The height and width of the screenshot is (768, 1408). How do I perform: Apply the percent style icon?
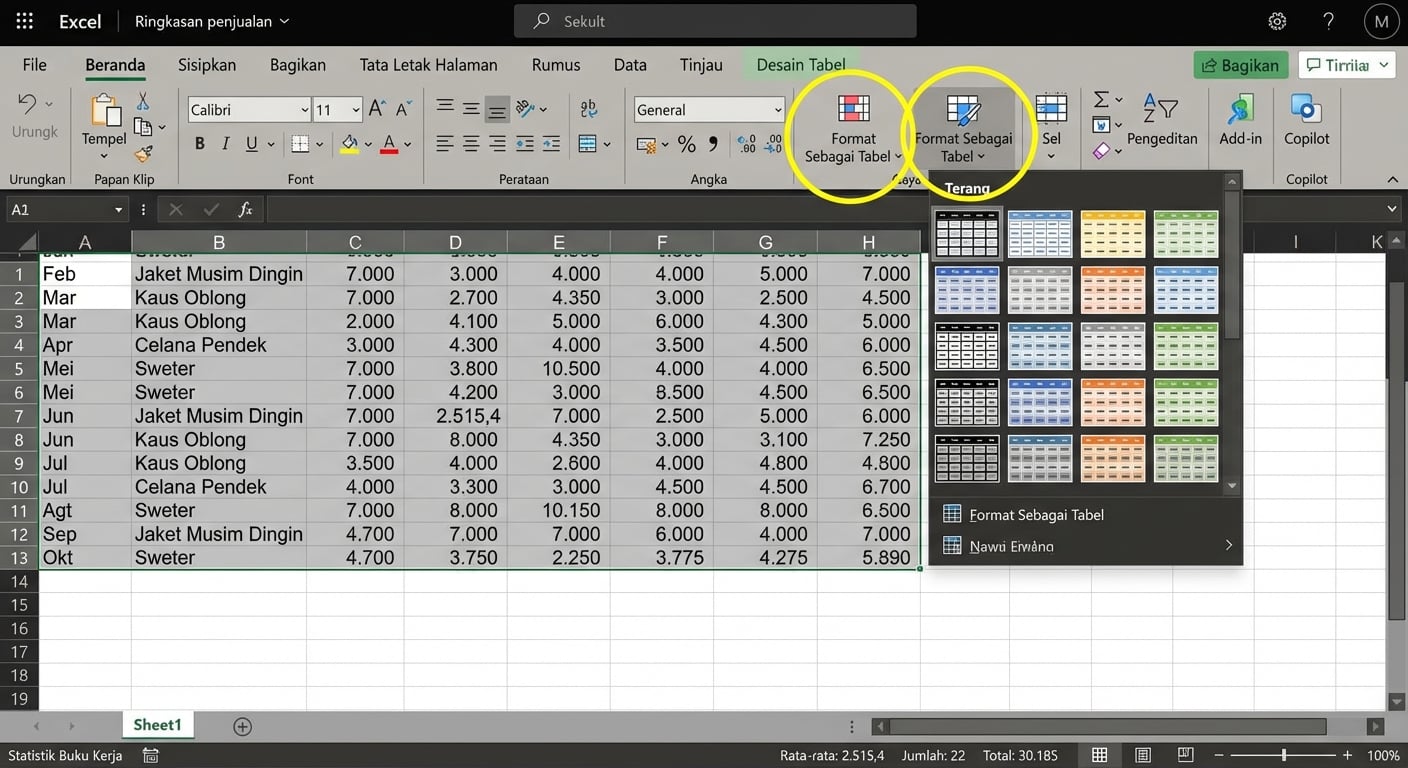click(687, 145)
